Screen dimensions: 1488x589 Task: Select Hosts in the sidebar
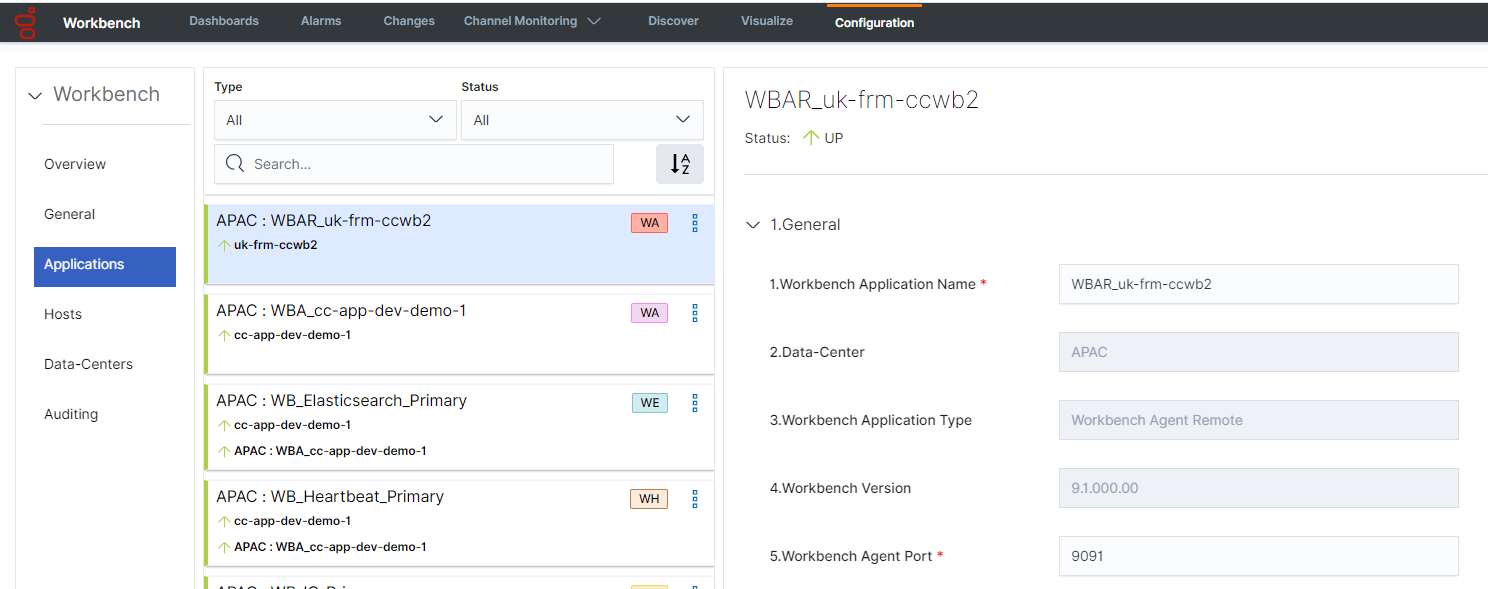pyautogui.click(x=63, y=314)
